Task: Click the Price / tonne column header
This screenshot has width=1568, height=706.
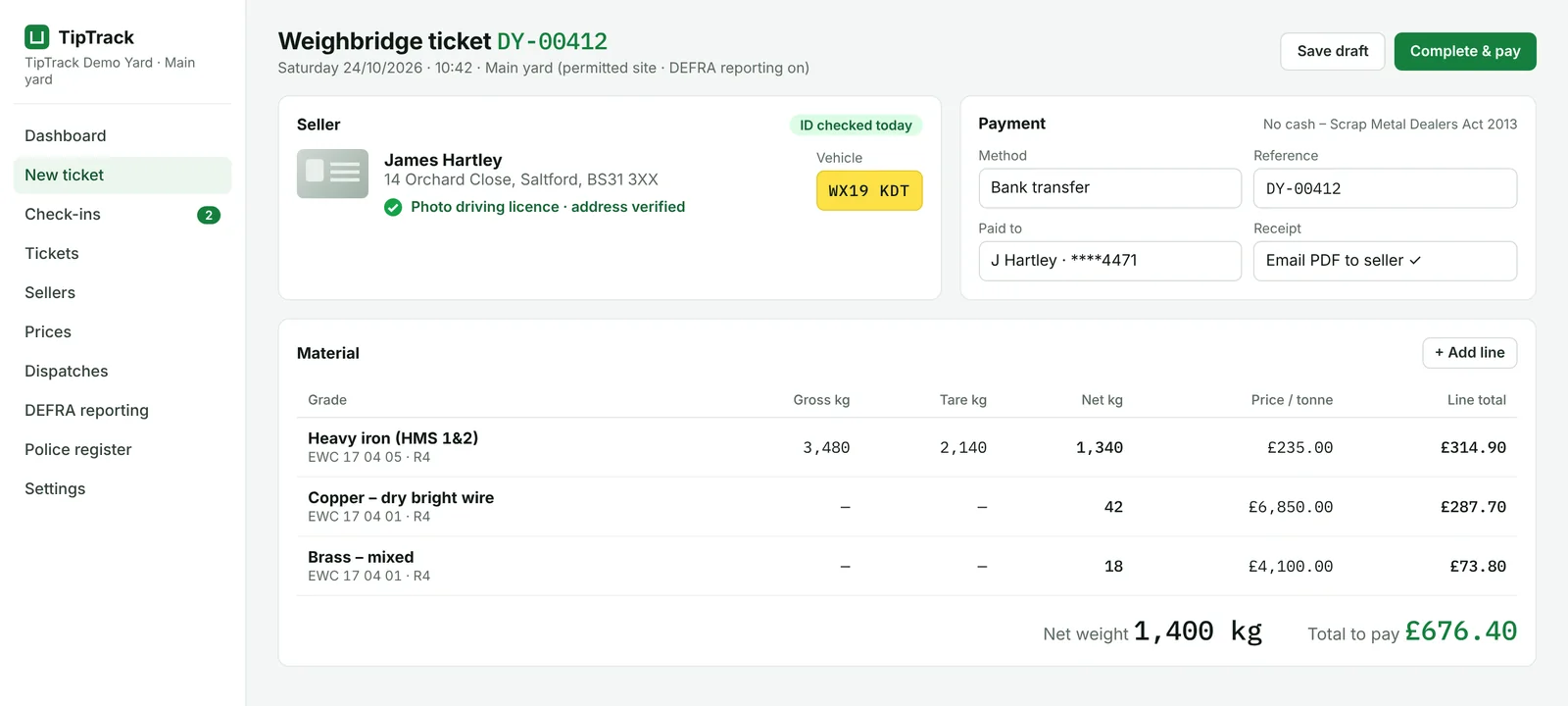Action: pyautogui.click(x=1292, y=400)
